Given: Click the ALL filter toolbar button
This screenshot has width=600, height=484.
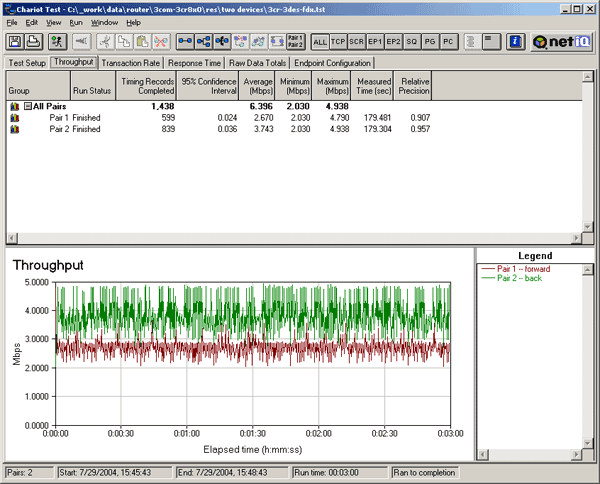Looking at the screenshot, I should (x=320, y=42).
